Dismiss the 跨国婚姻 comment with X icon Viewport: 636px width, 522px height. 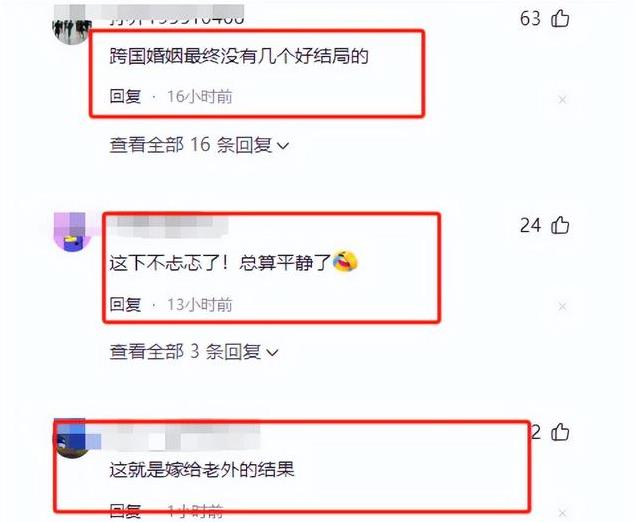pos(562,99)
